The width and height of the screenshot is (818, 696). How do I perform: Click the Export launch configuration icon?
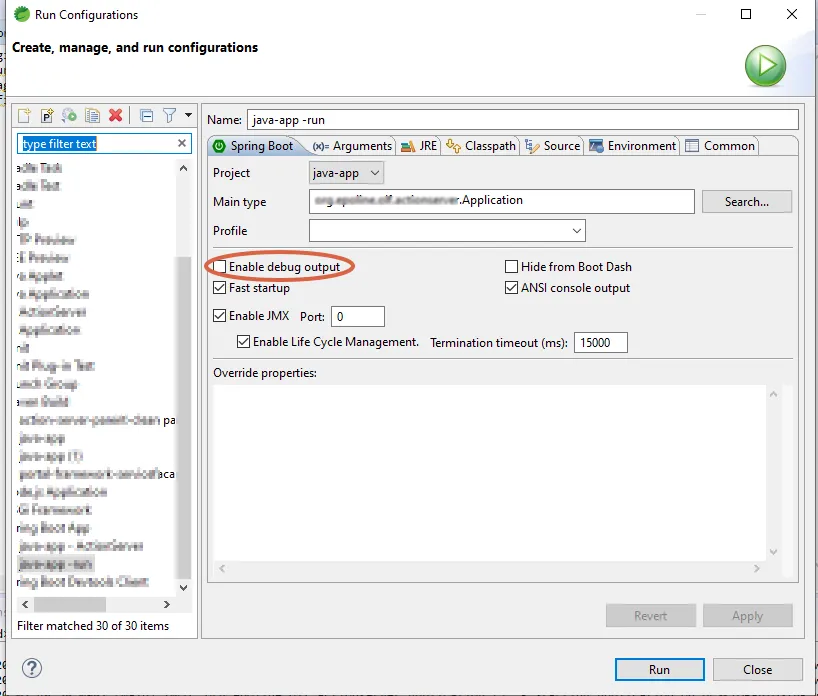point(69,115)
